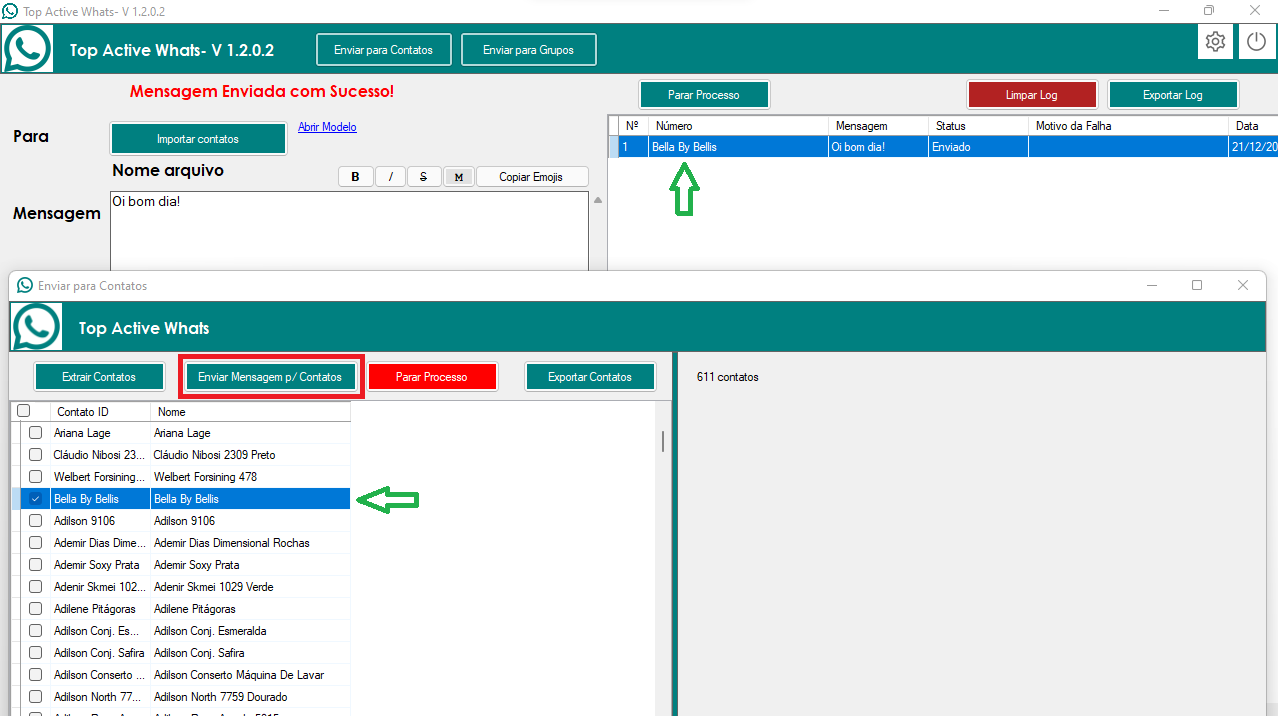Apply bold formatting with the B button
This screenshot has width=1278, height=716.
(355, 177)
